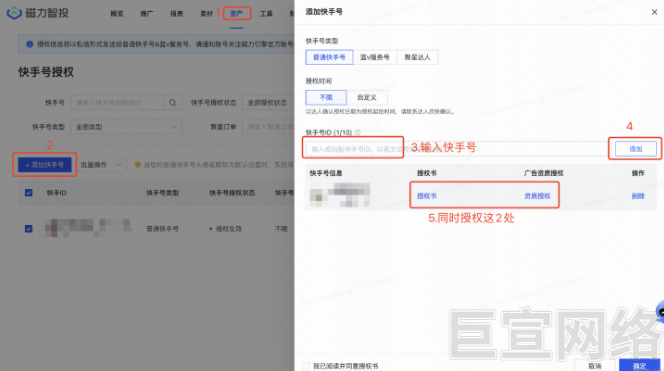Click the help icon beside 快手号ID (1/10)
The image size is (664, 371).
pyautogui.click(x=358, y=133)
